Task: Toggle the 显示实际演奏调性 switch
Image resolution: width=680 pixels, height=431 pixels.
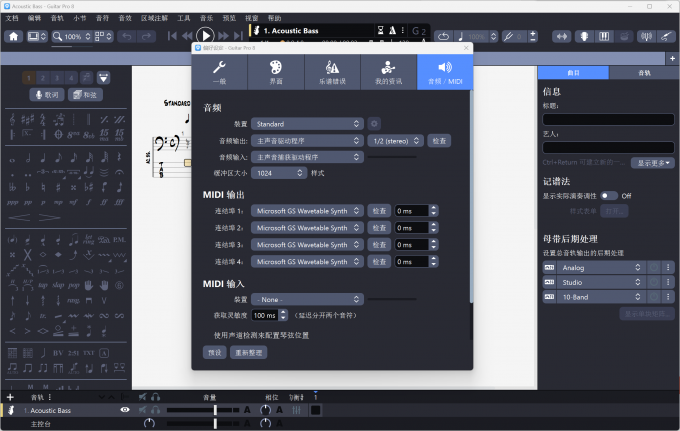Action: coord(608,196)
